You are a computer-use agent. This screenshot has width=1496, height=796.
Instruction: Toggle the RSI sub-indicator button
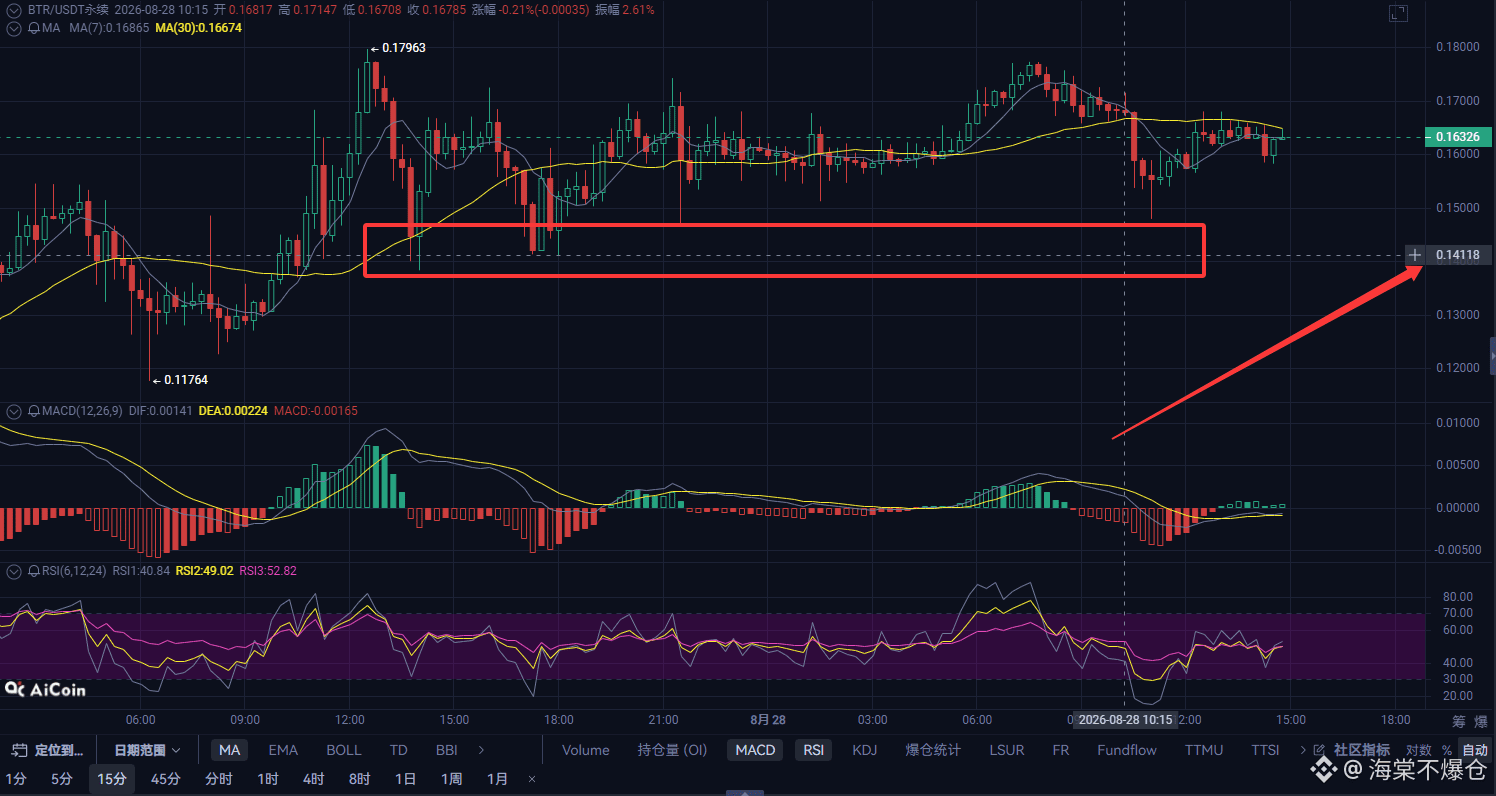coord(815,750)
